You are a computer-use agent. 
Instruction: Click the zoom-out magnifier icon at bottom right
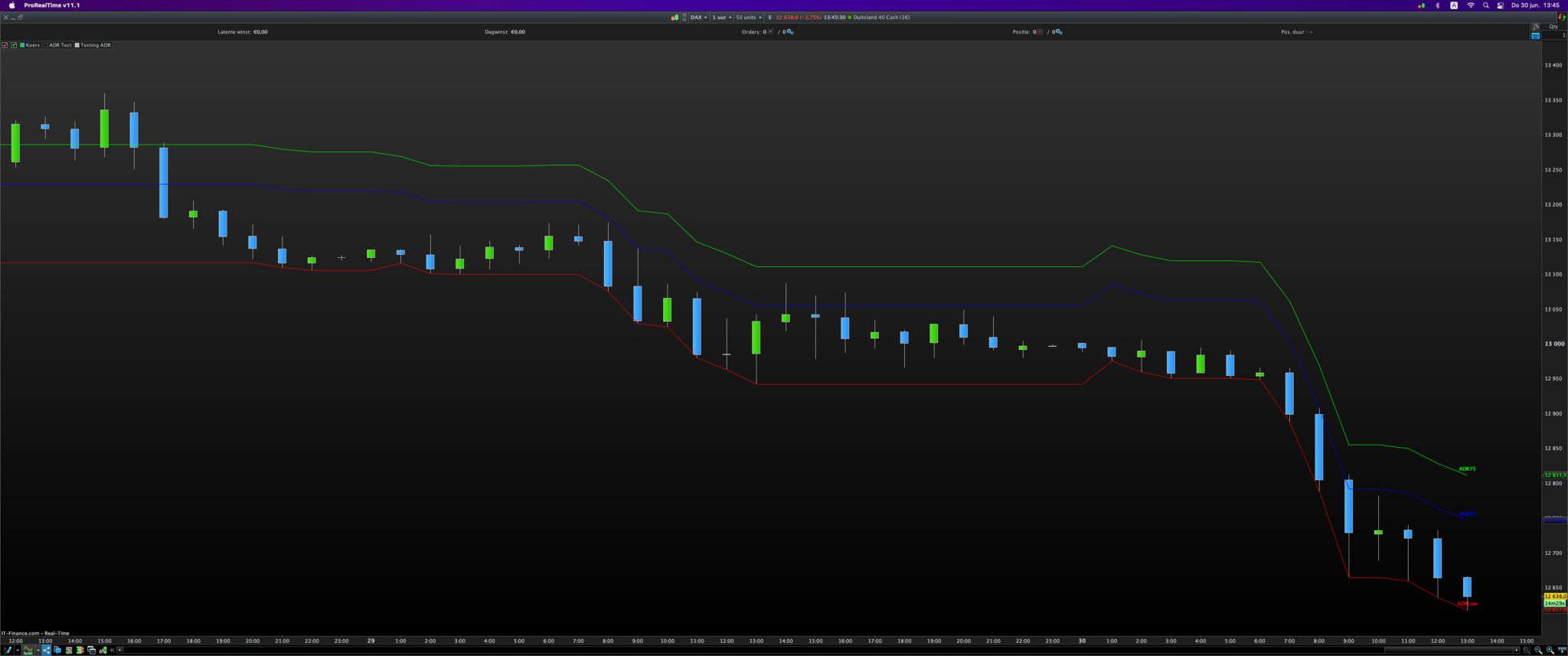(1538, 650)
